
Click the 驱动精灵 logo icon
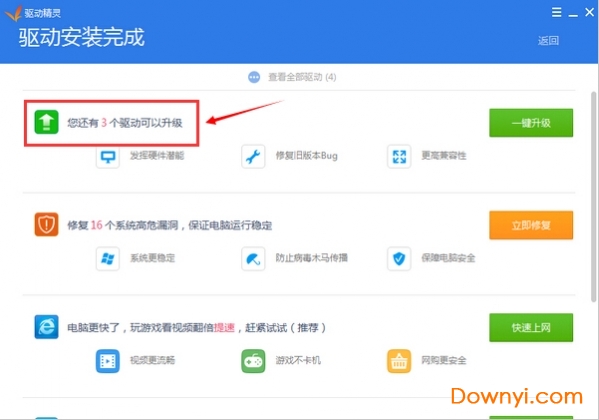click(x=14, y=13)
